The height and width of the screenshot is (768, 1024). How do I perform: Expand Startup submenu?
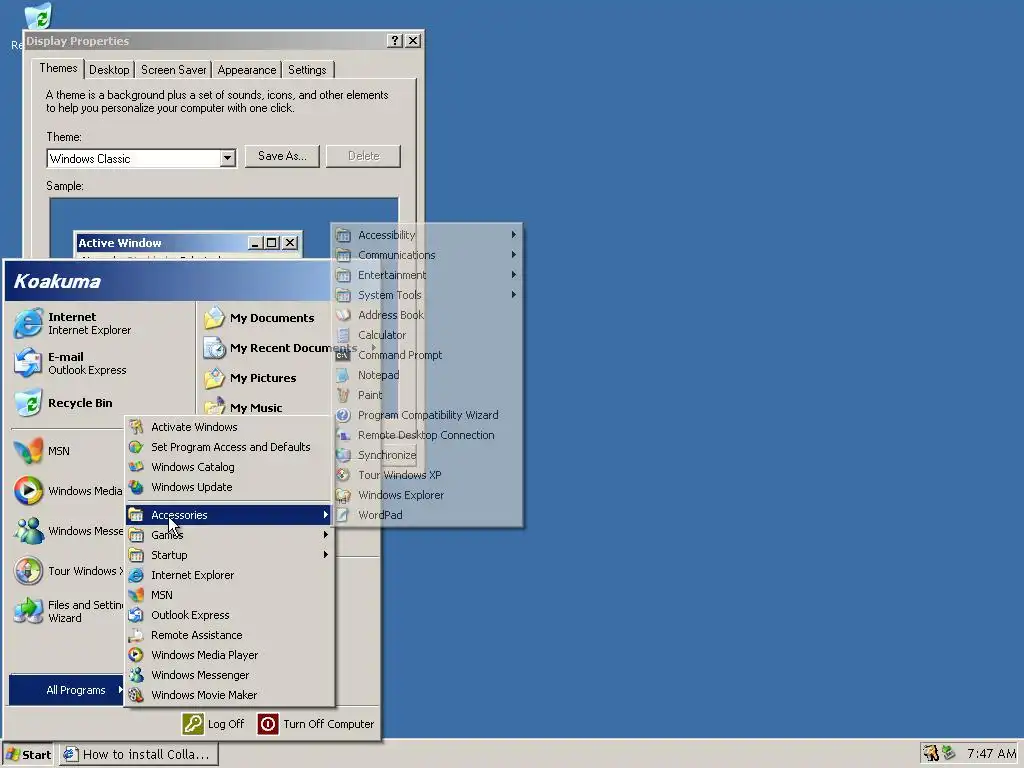pyautogui.click(x=229, y=555)
